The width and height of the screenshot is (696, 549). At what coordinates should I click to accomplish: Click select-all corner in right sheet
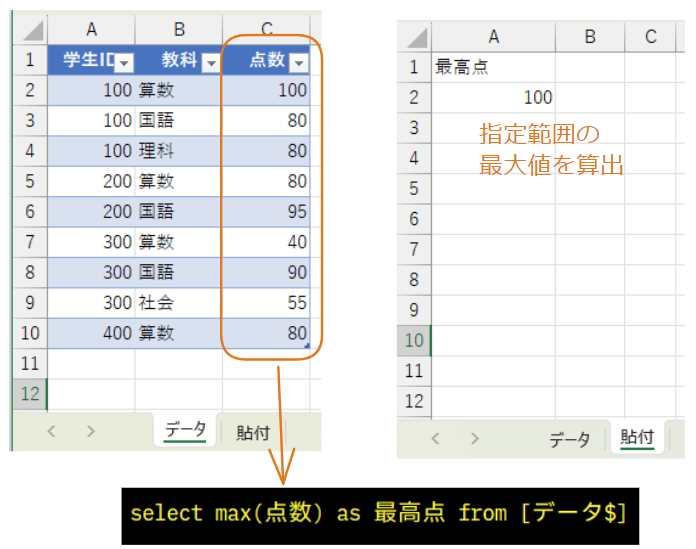tap(415, 37)
